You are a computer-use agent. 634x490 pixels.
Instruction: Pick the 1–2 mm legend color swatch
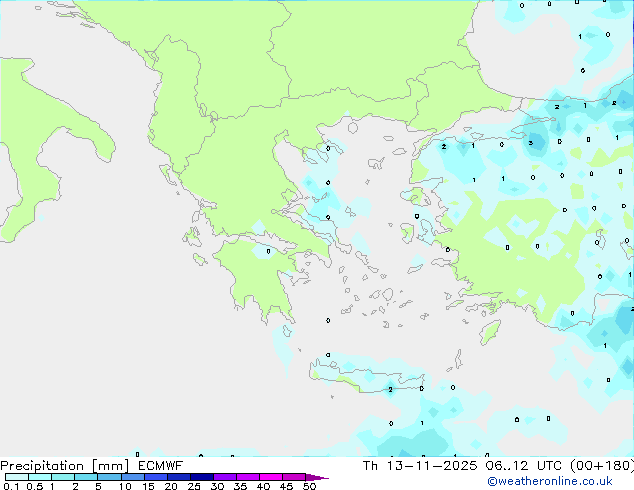coord(63,477)
